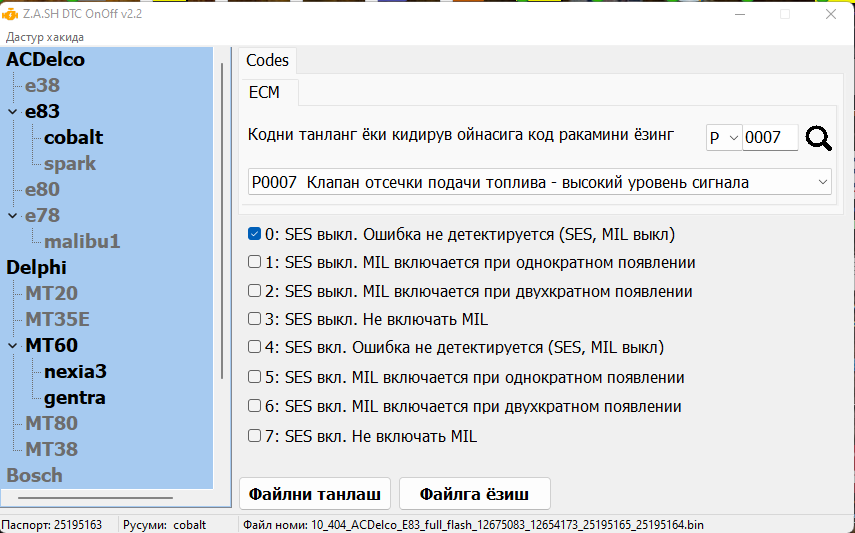
Task: Click the Z.A.SH app icon in title bar
Action: [x=10, y=14]
